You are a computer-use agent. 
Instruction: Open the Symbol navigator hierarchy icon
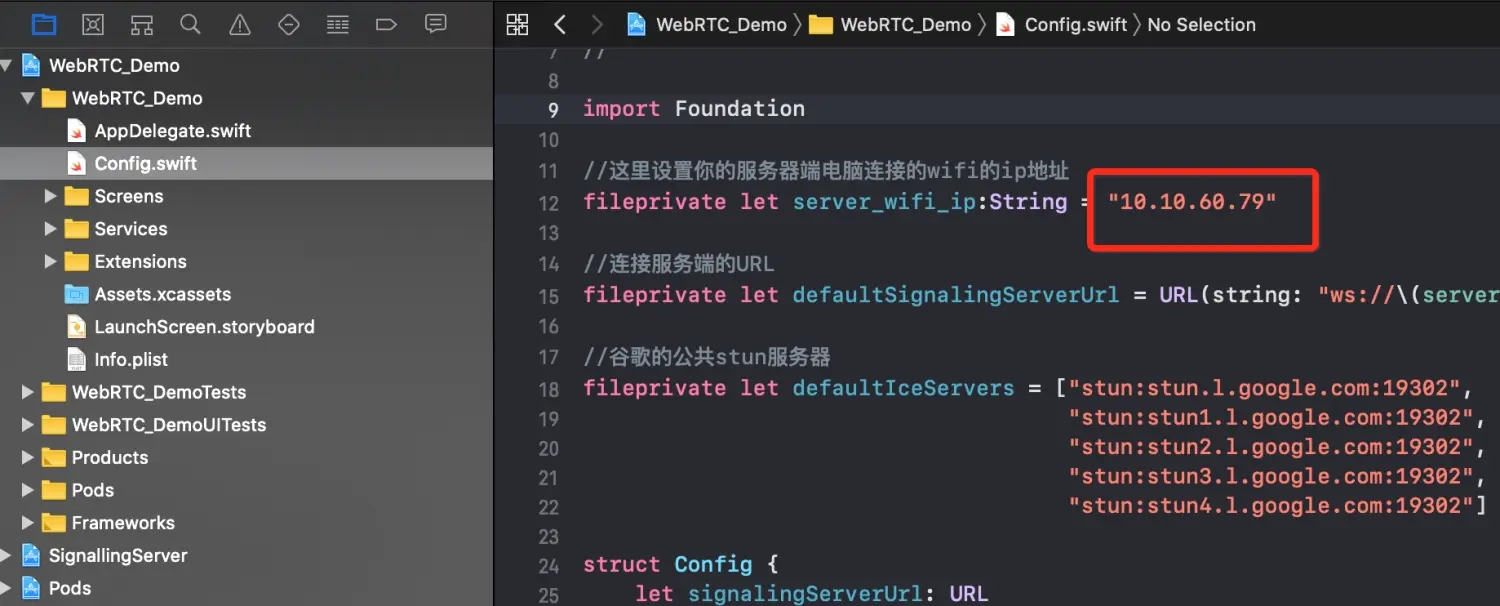142,24
